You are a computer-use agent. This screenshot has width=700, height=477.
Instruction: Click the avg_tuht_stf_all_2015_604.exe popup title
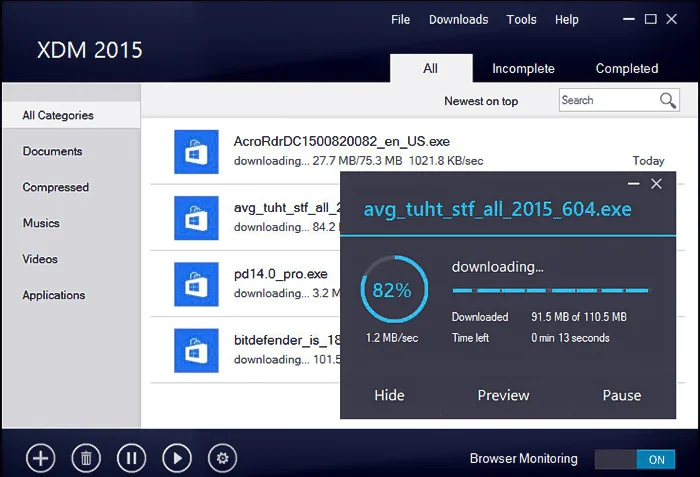(x=497, y=209)
